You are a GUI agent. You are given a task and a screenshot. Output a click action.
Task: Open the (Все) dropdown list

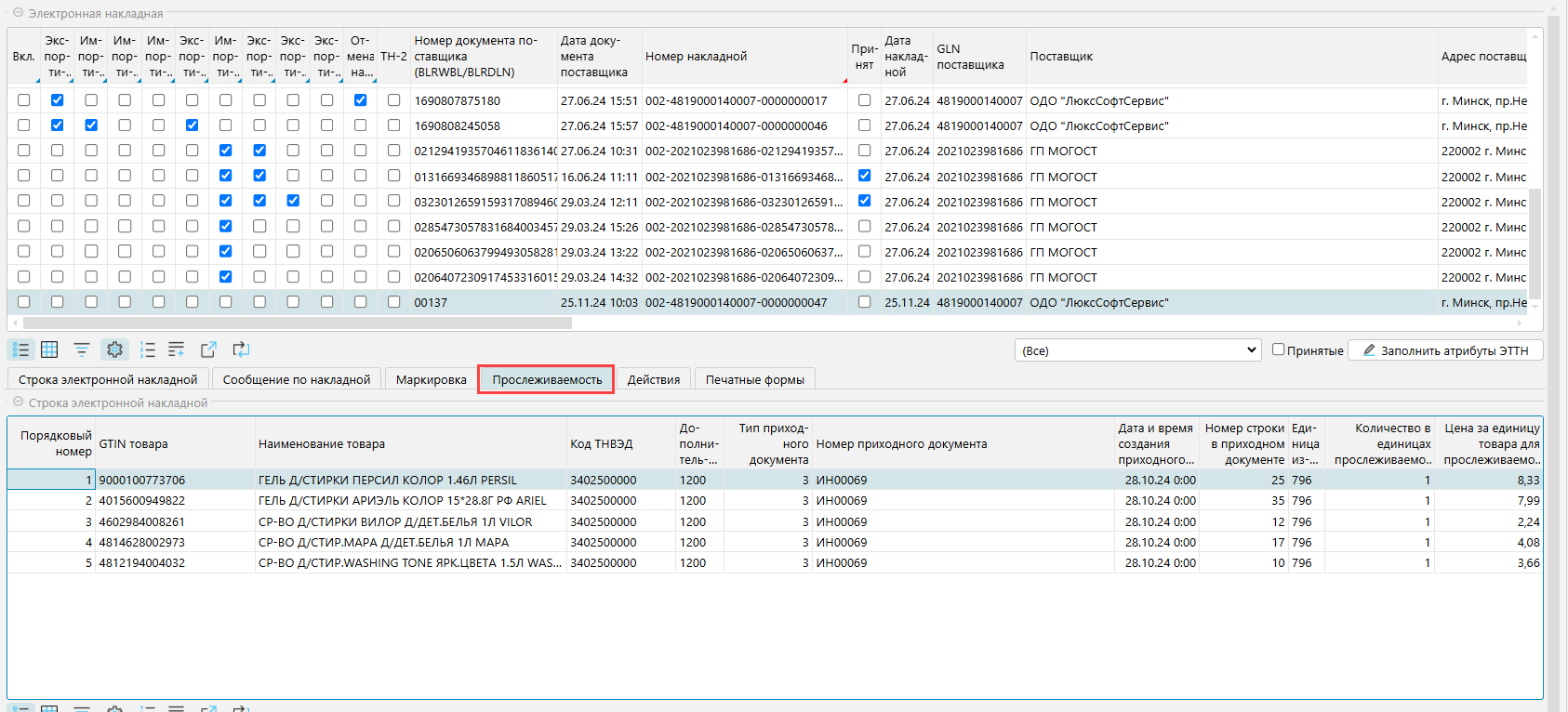1137,350
